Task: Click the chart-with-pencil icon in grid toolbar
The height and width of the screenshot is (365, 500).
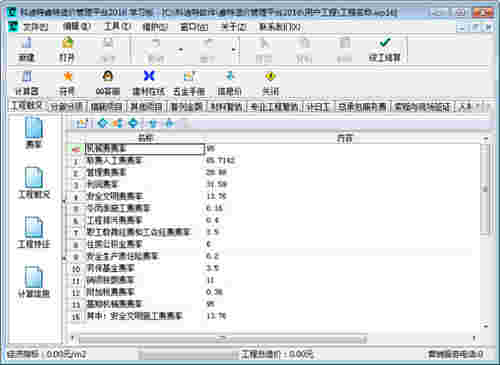Action: tap(81, 124)
